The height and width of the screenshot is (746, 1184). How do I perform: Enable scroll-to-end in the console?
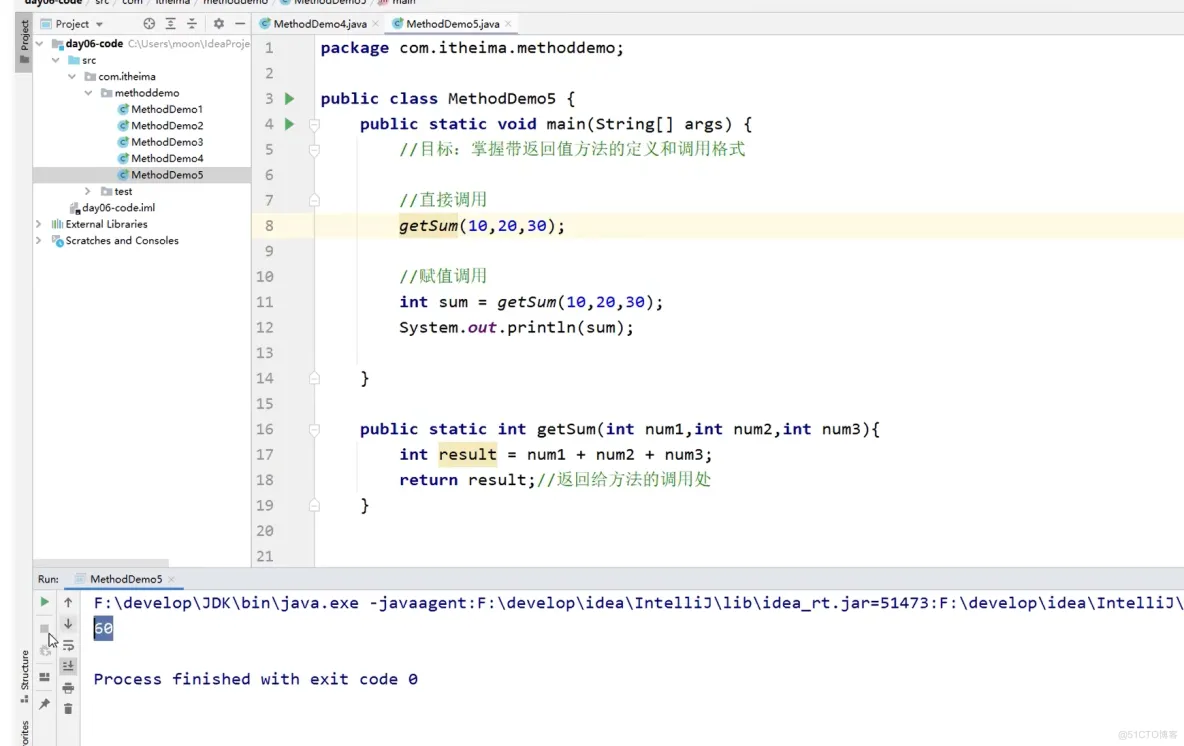(68, 665)
